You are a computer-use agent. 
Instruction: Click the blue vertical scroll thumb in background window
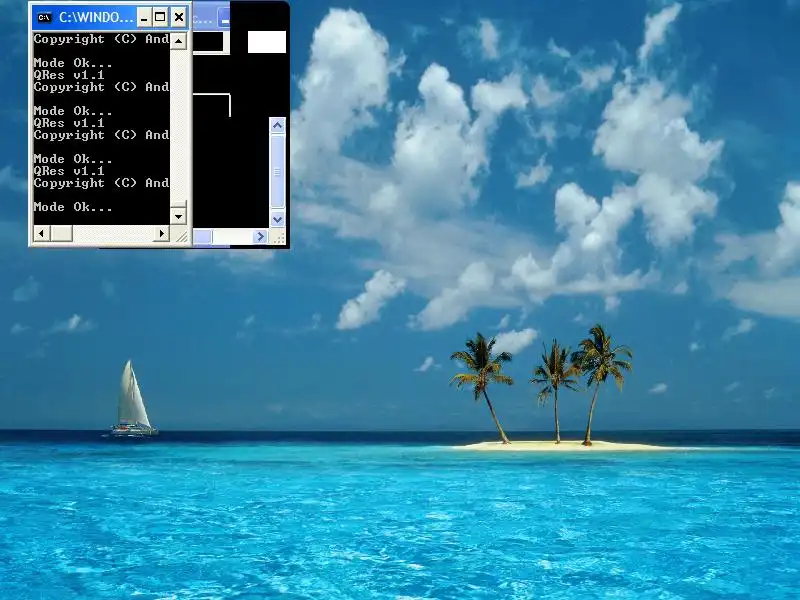pos(278,172)
